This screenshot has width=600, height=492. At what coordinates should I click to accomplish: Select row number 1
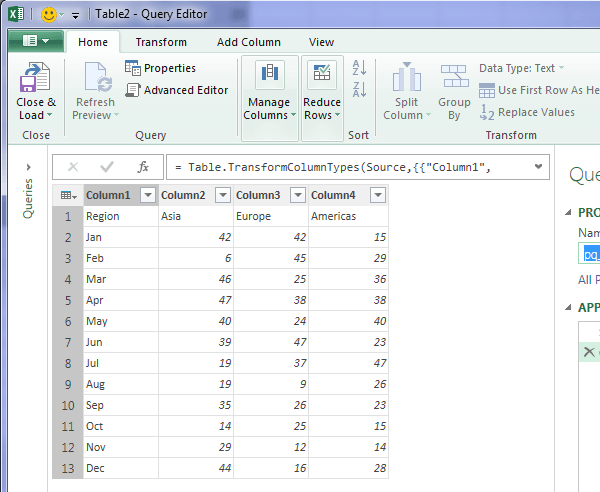pos(68,216)
